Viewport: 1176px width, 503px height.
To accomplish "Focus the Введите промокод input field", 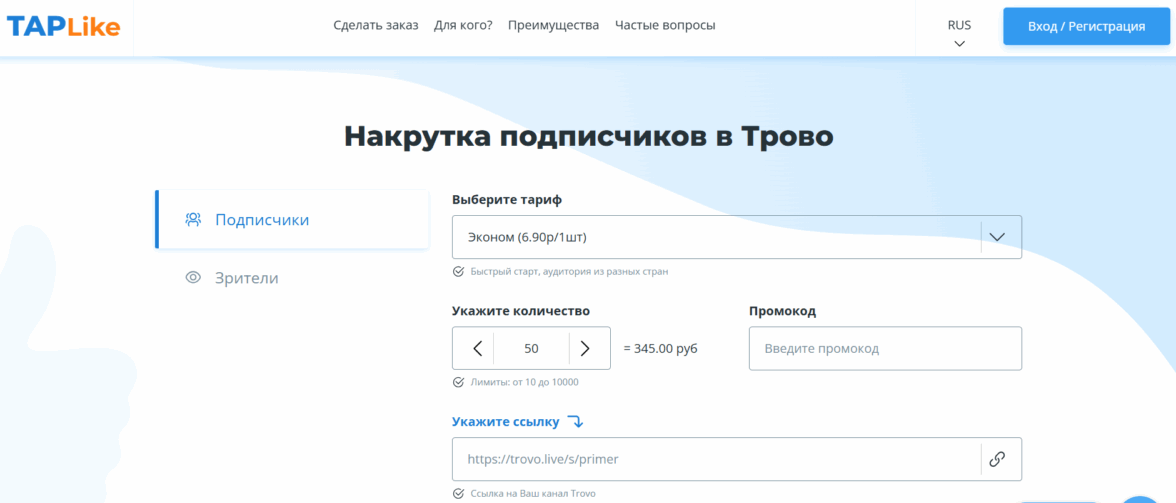I will pyautogui.click(x=885, y=349).
